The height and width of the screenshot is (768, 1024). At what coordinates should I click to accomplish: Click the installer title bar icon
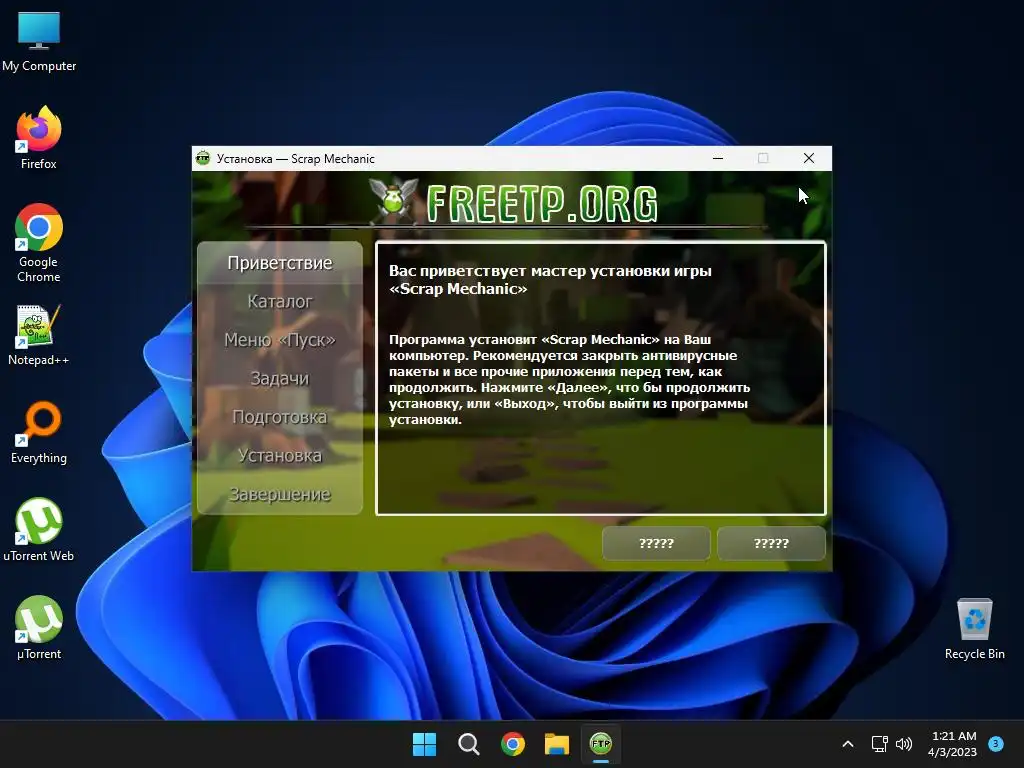(203, 158)
